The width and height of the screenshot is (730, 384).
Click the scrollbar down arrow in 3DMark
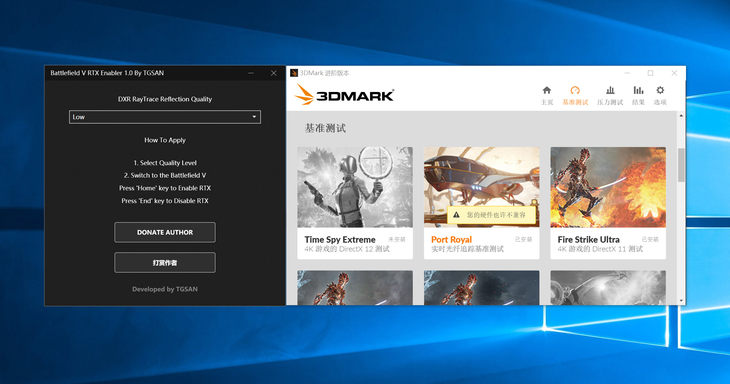click(x=682, y=301)
